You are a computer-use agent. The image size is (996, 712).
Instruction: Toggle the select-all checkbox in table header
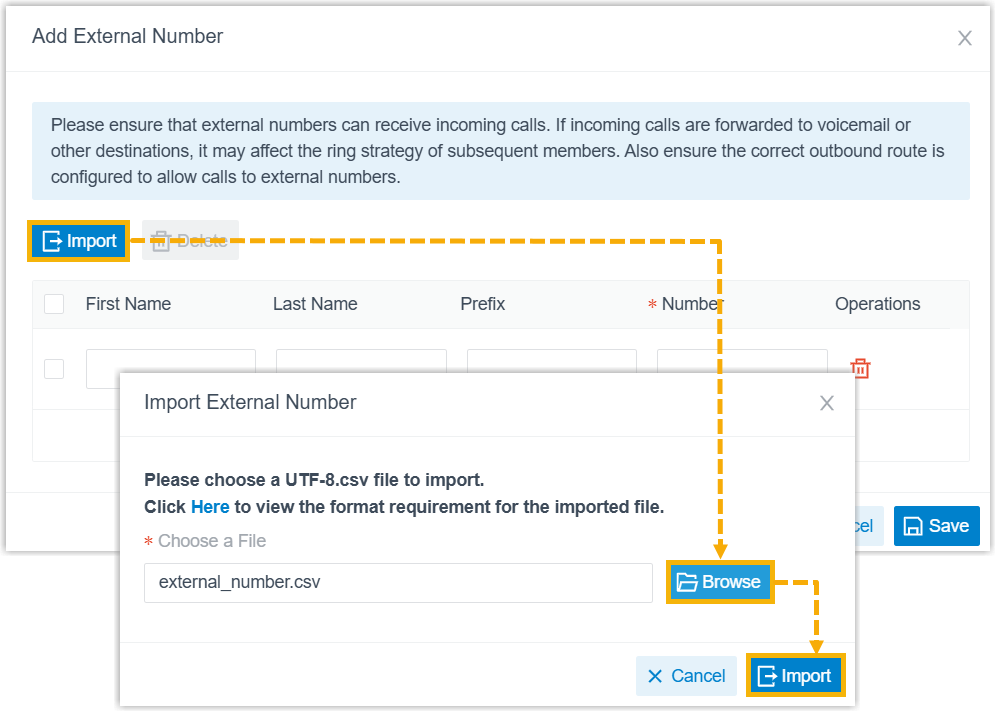tap(54, 304)
